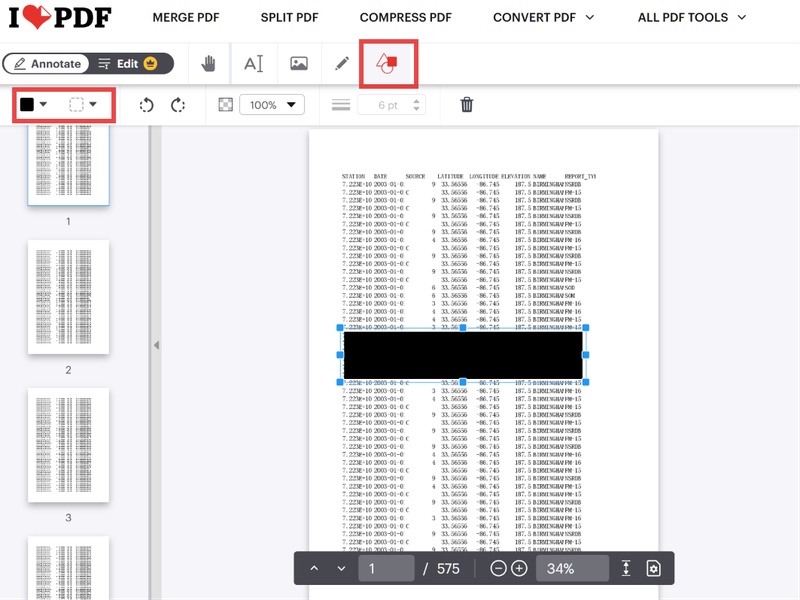The width and height of the screenshot is (800, 600).
Task: Zoom in with the plus button
Action: (x=519, y=568)
